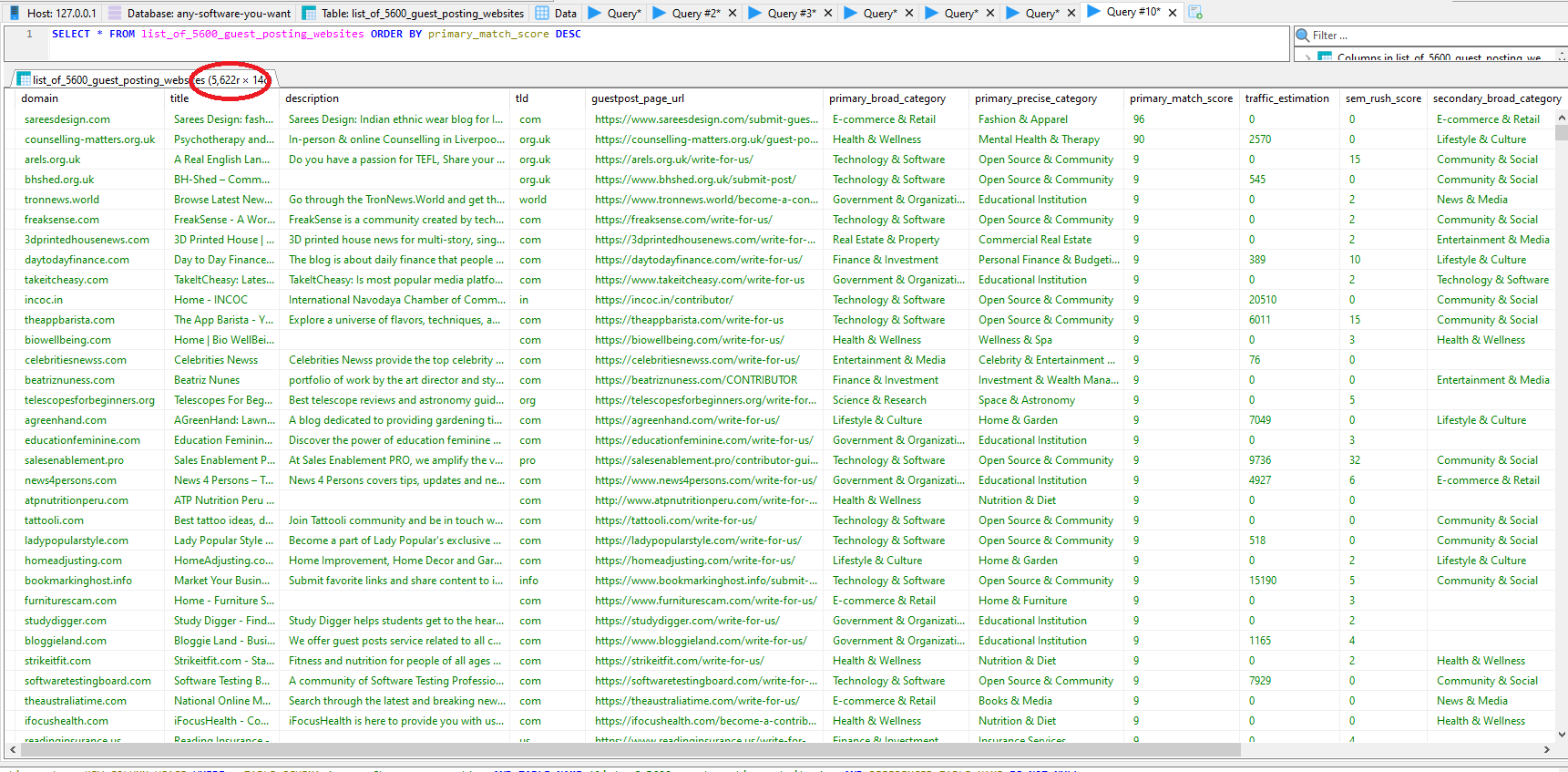Sort by the title column header
Image resolution: width=1568 pixels, height=772 pixels.
tap(223, 98)
